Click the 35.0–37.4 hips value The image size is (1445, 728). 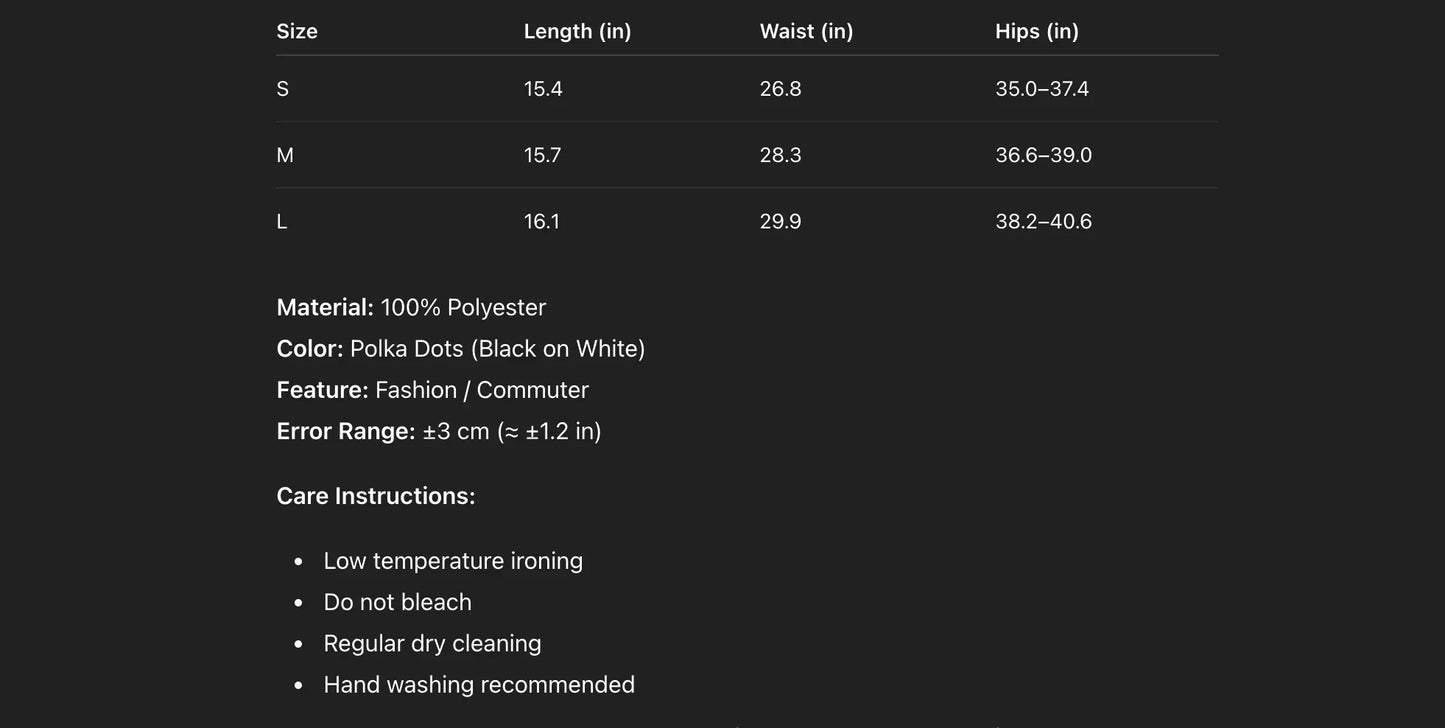(x=1042, y=89)
